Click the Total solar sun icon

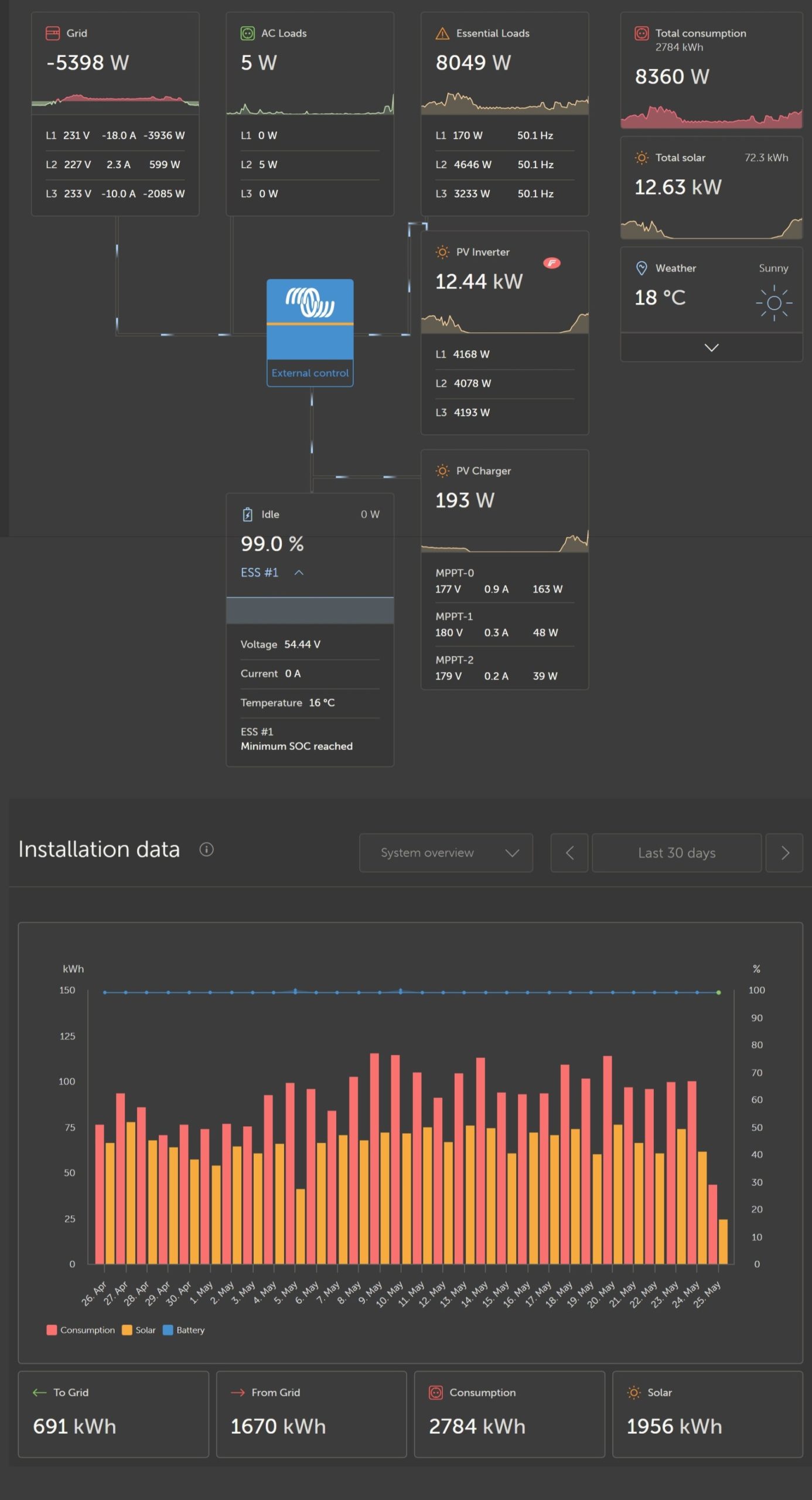coord(642,158)
